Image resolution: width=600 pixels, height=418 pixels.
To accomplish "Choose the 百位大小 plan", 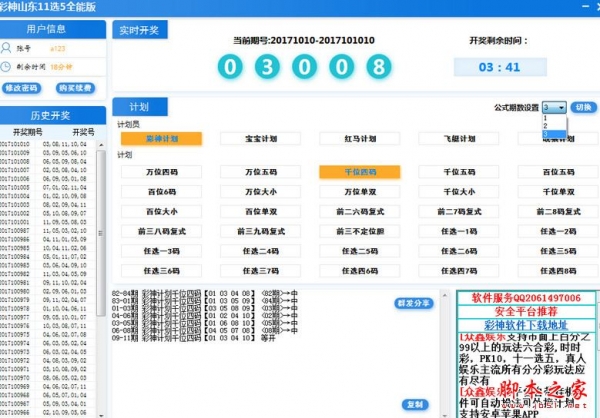I will [x=161, y=211].
